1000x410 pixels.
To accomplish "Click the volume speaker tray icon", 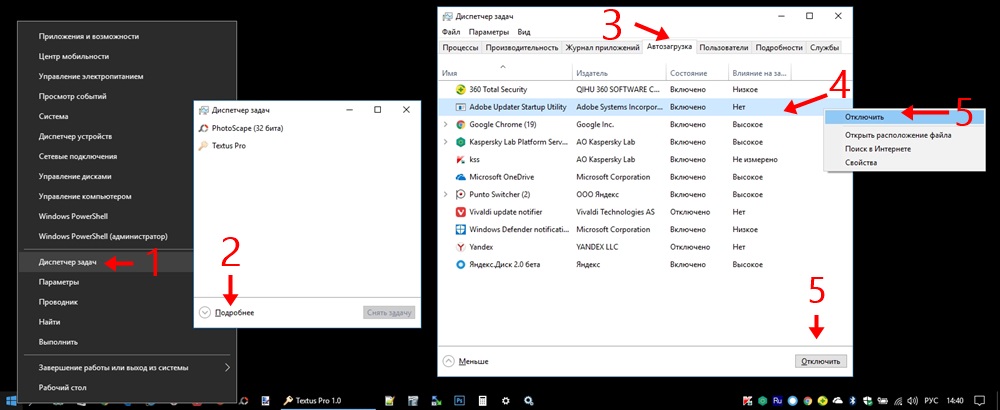I will 913,401.
